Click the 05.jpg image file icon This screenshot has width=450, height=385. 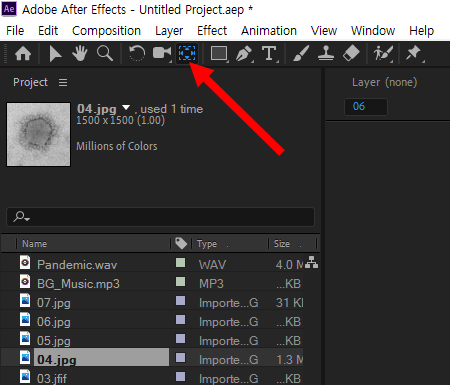25,338
